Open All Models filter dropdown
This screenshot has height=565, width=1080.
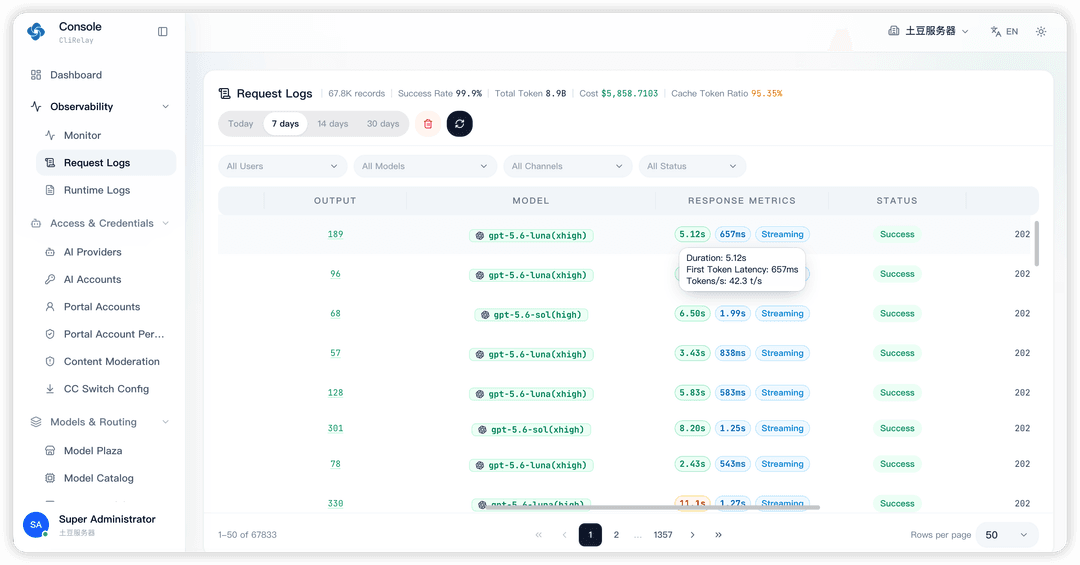425,167
